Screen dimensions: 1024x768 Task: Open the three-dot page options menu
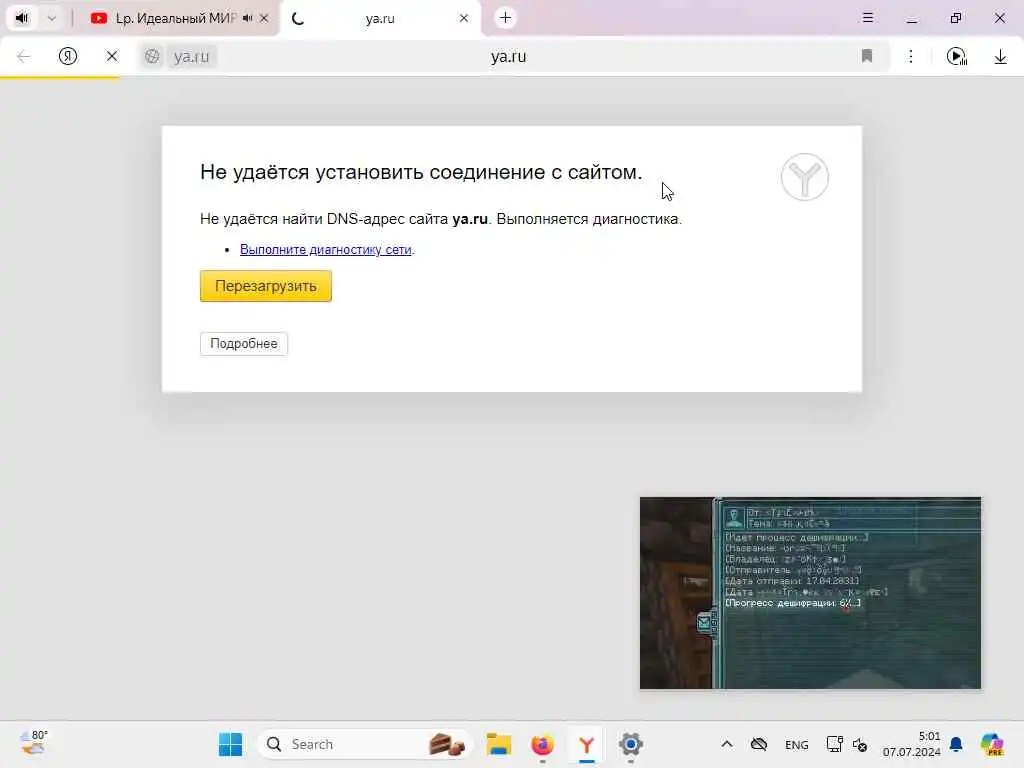[911, 56]
